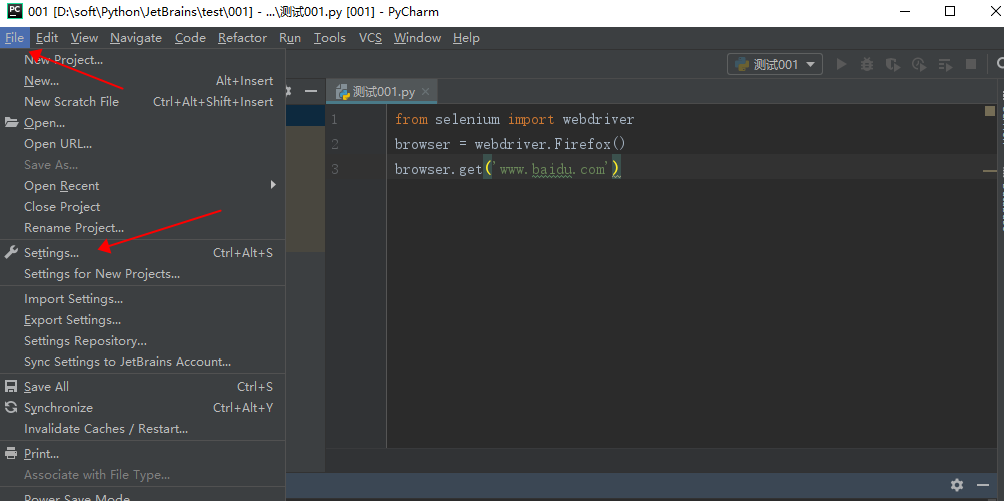This screenshot has width=1004, height=501.
Task: Run the 测试001 configuration
Action: 841,64
